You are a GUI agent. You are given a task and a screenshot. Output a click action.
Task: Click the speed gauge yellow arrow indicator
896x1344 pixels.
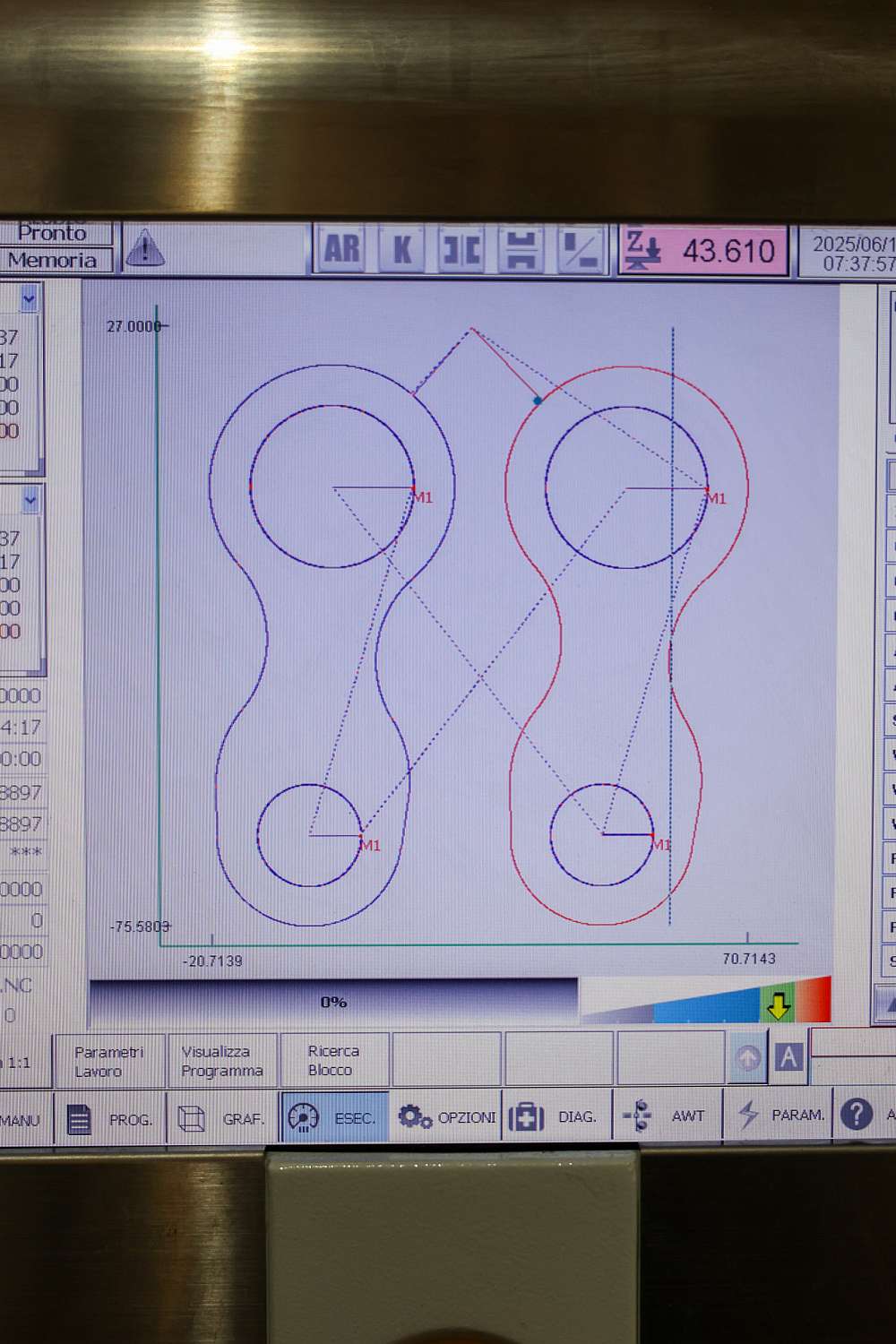pyautogui.click(x=778, y=1005)
